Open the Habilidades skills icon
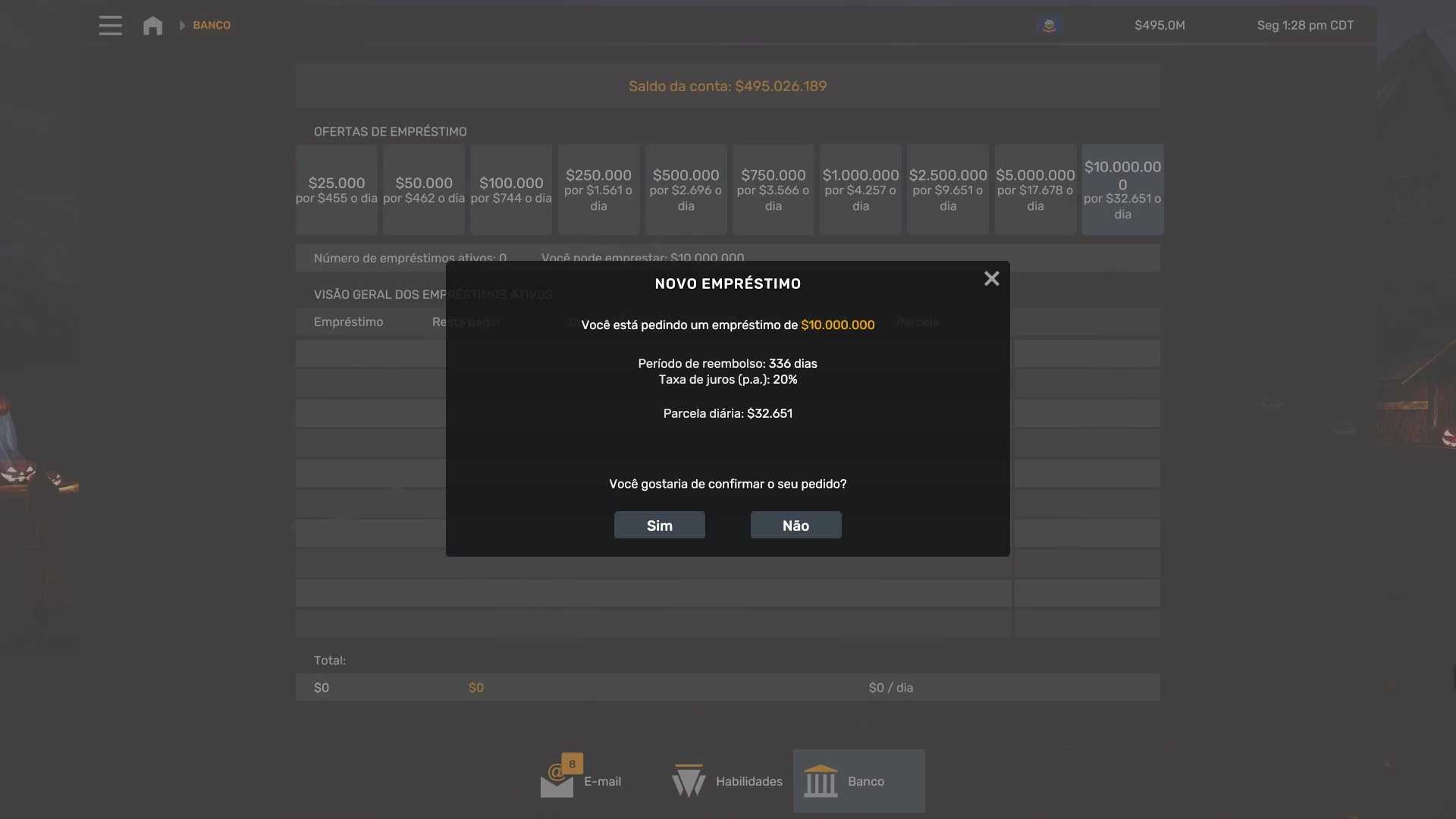The width and height of the screenshot is (1456, 819). click(x=688, y=781)
